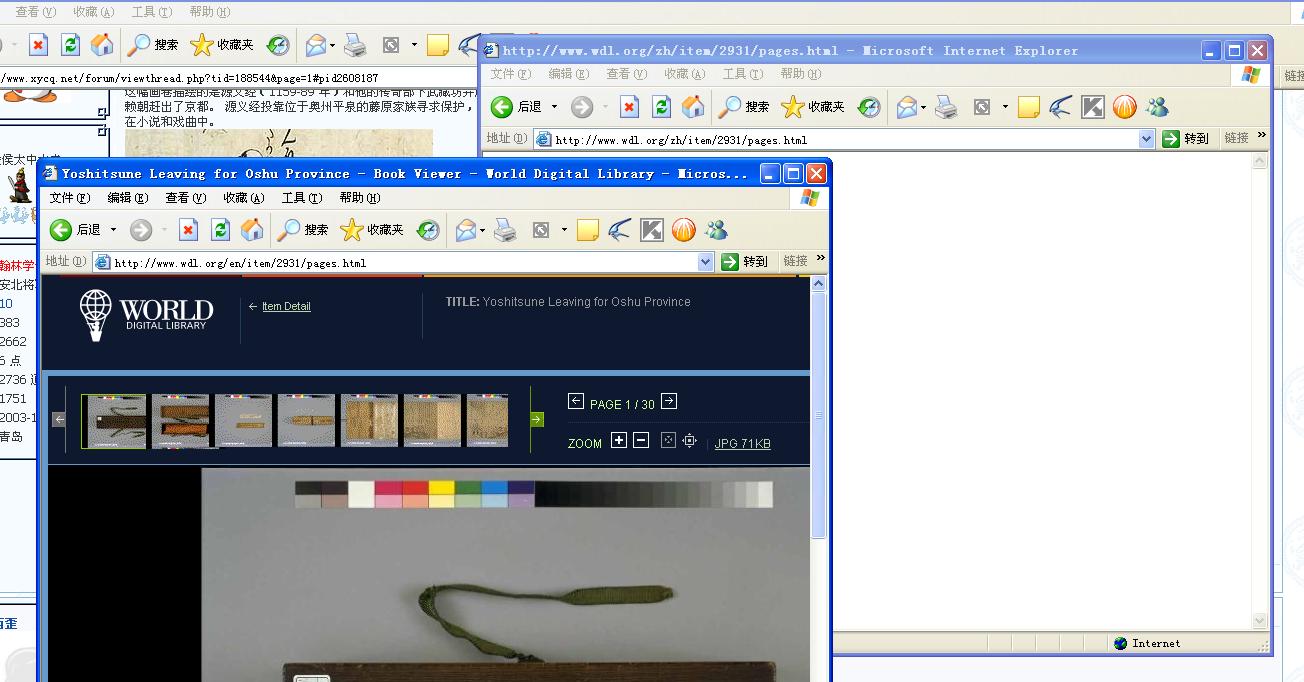
Task: Expand Back history dropdown in zh/item/2931 window
Action: tap(554, 107)
